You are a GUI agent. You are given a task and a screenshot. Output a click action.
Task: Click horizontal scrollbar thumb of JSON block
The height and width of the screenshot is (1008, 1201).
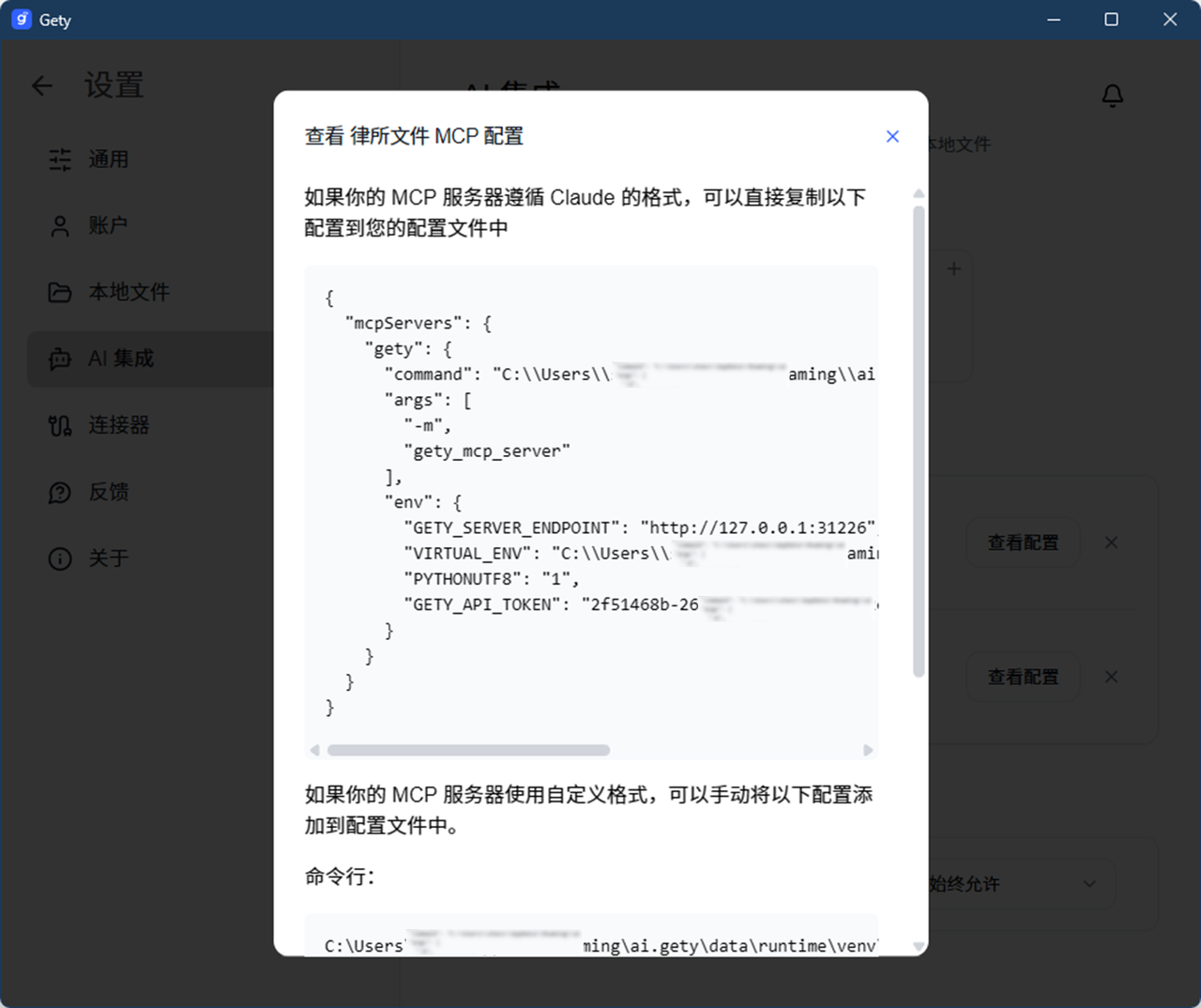point(468,750)
